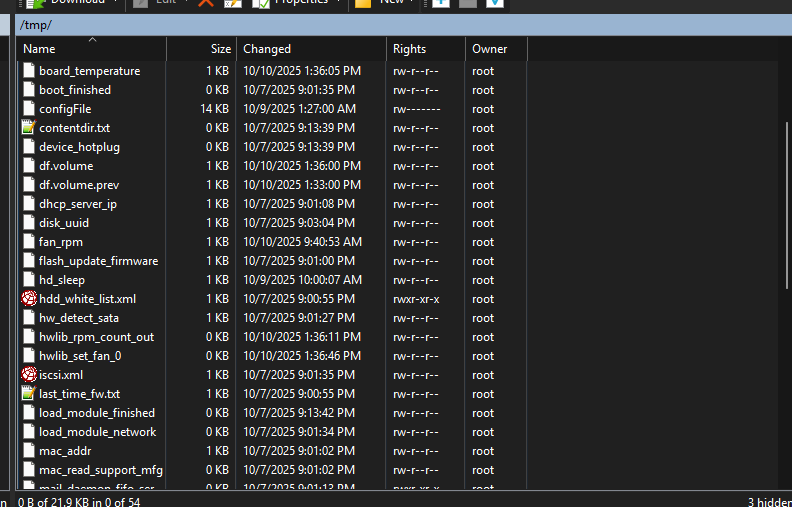
Task: Click the hw_detect_sata file icon
Action: 29,318
